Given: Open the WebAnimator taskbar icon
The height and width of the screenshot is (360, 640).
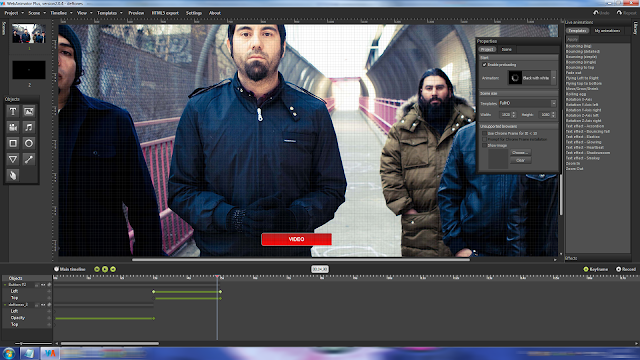Looking at the screenshot, I should coord(50,353).
